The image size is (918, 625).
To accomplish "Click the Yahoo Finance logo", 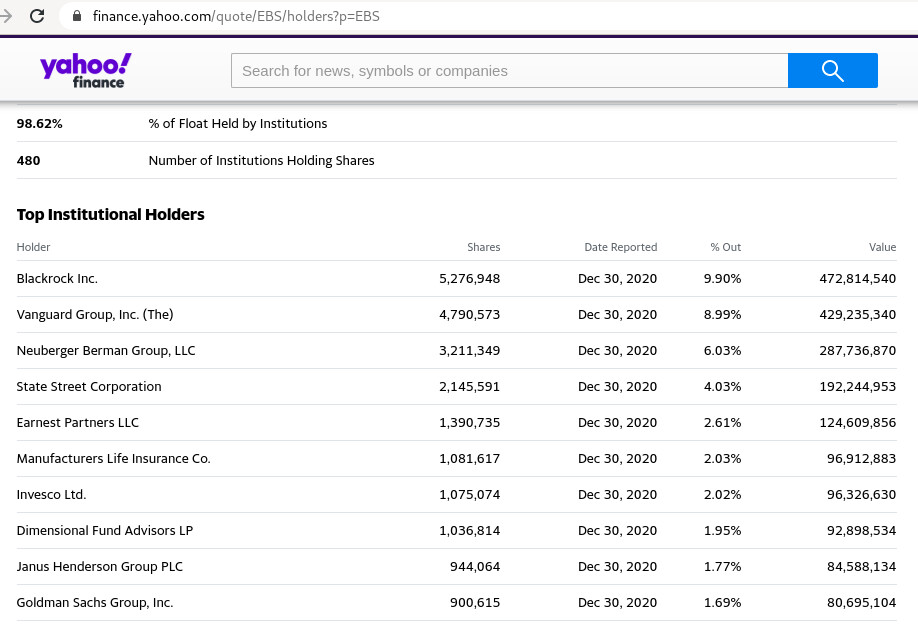I will click(85, 71).
